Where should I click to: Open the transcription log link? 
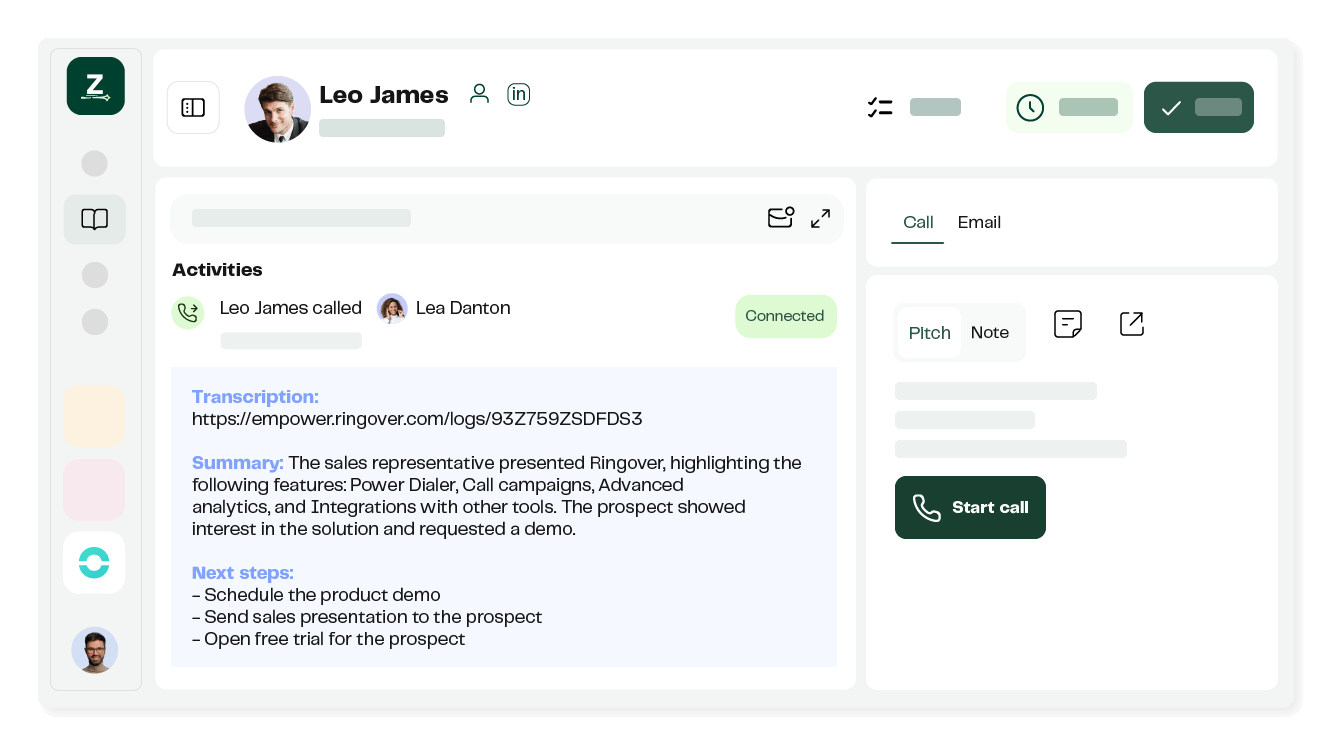click(417, 419)
